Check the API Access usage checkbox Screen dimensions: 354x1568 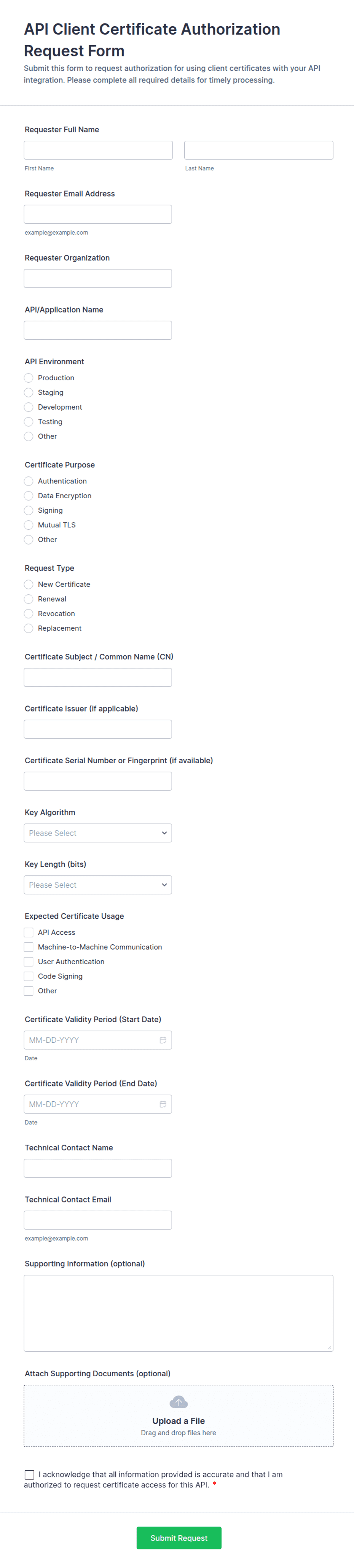(29, 933)
